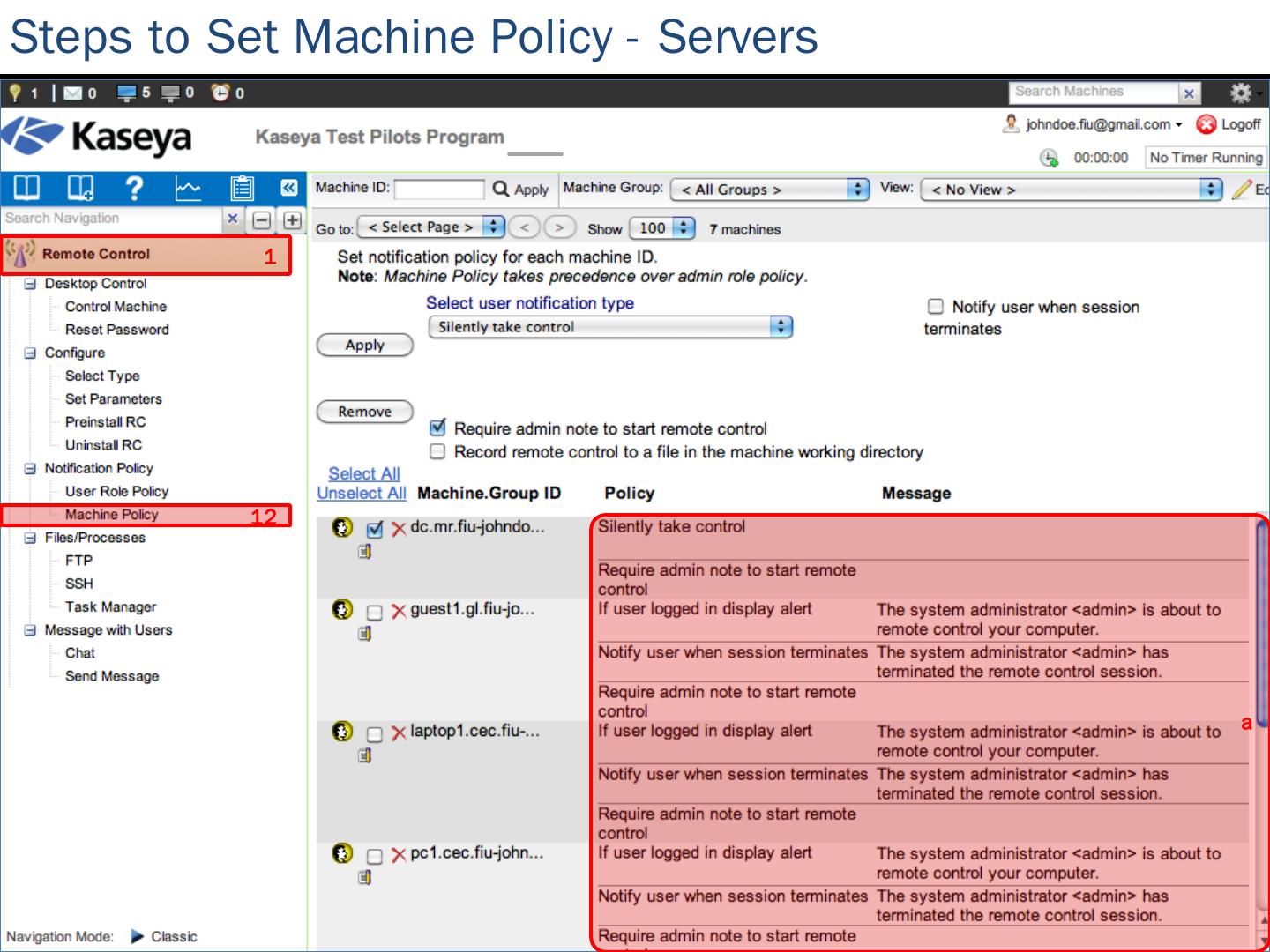The width and height of the screenshot is (1270, 952).
Task: Open the chart graph toolbar icon
Action: pyautogui.click(x=188, y=188)
